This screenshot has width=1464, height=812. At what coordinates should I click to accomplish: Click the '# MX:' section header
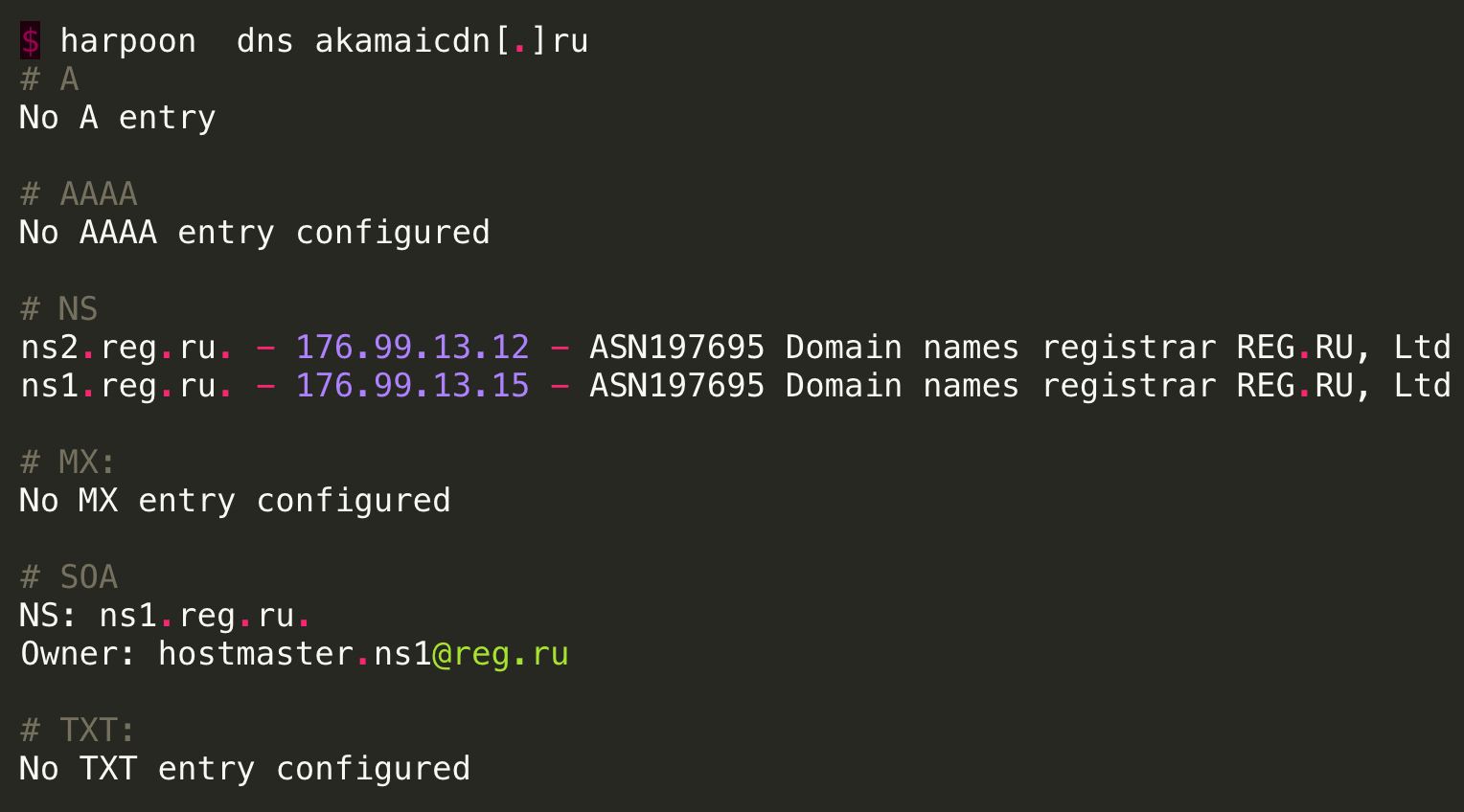point(68,462)
